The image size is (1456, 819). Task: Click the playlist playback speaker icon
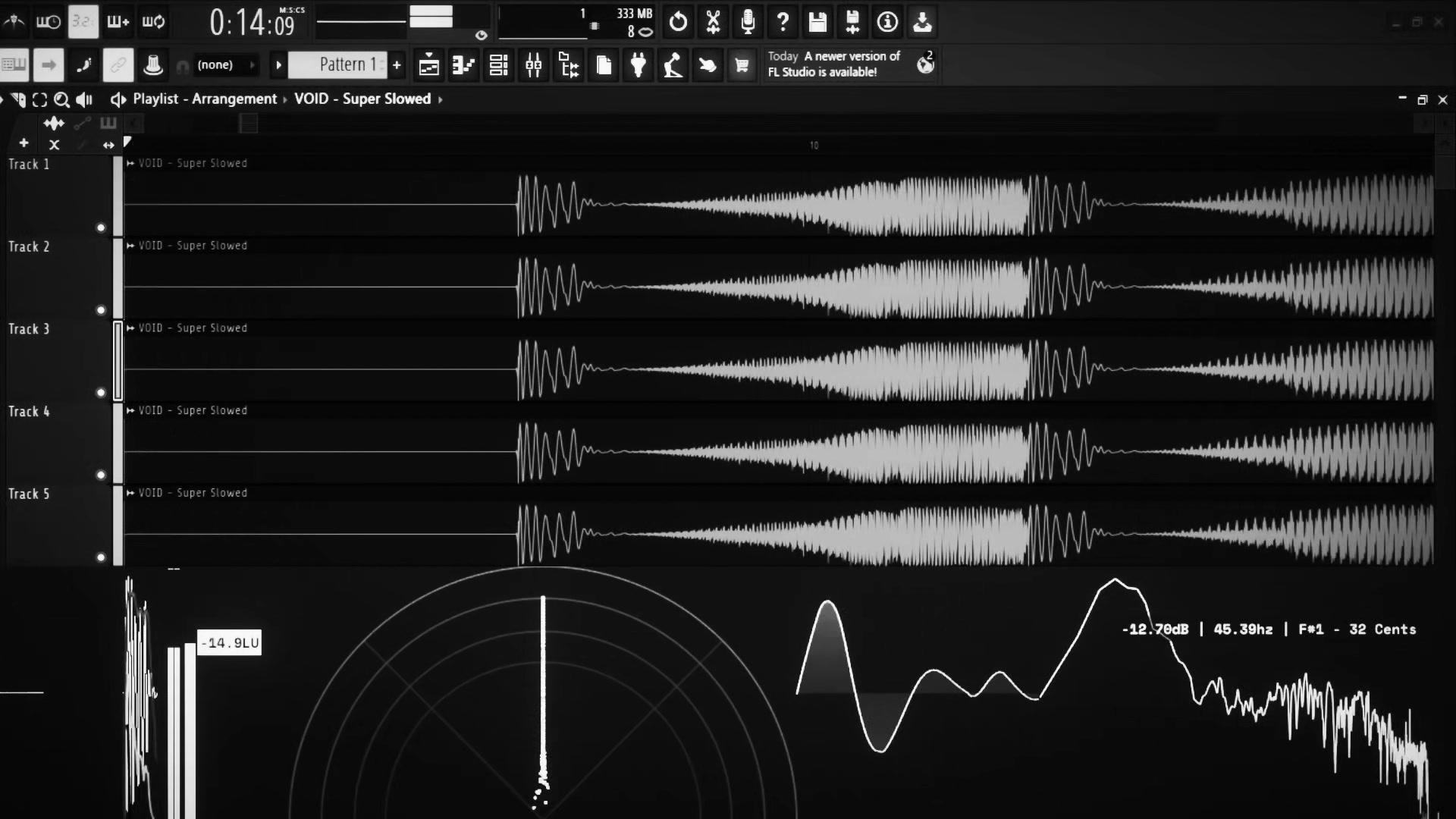click(84, 99)
